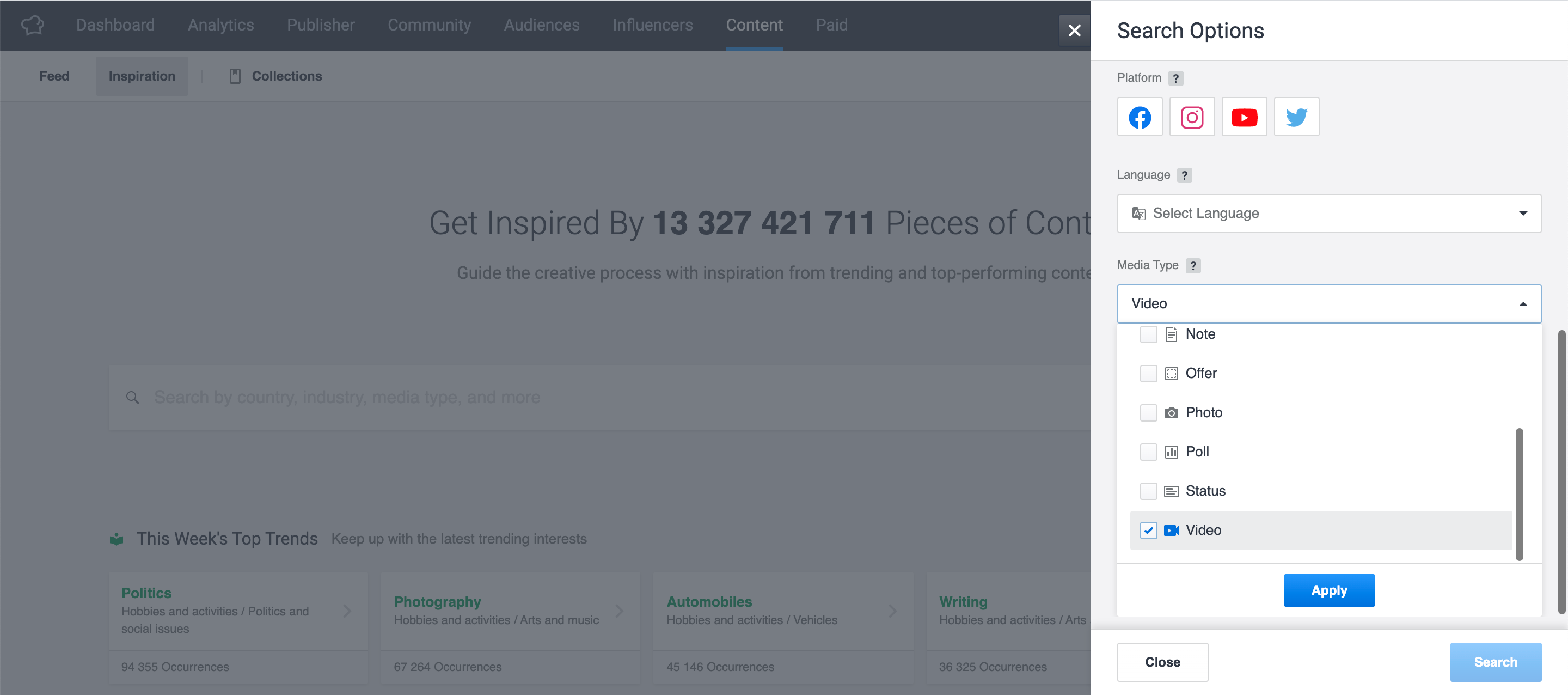Image resolution: width=1568 pixels, height=695 pixels.
Task: Click the Media Type help question mark
Action: point(1193,266)
